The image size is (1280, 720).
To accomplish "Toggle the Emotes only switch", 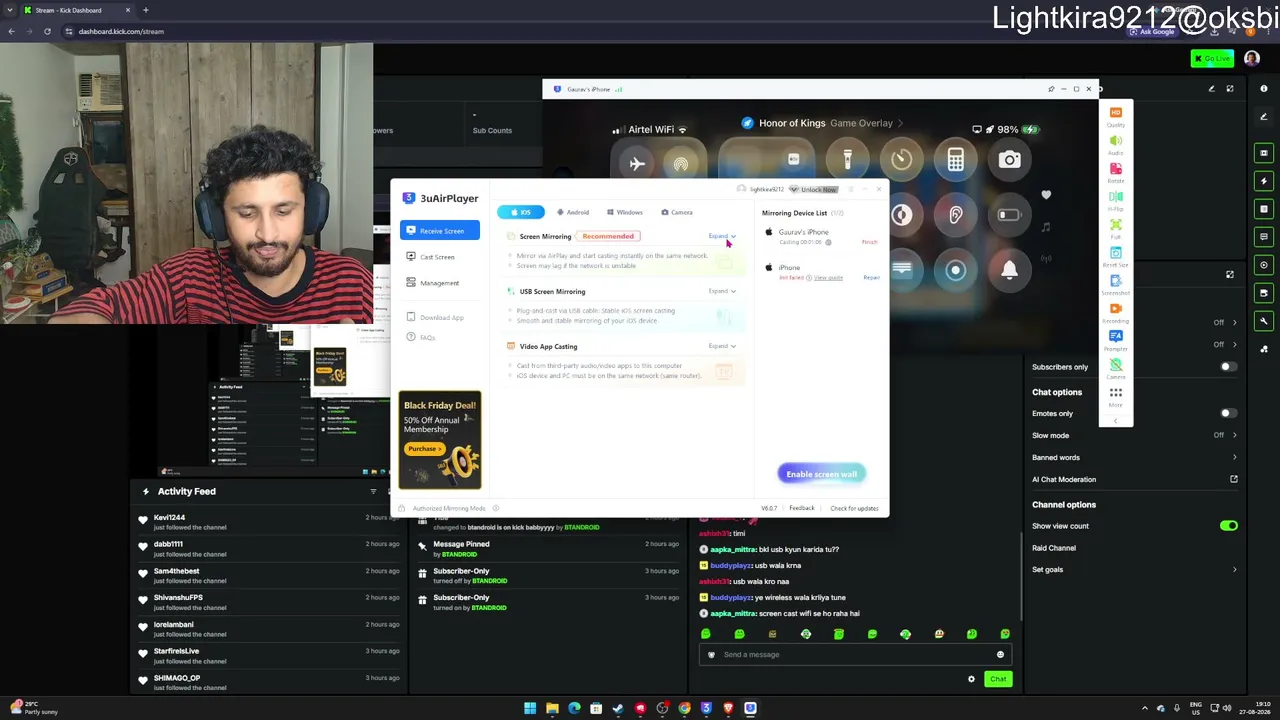I will (1226, 413).
